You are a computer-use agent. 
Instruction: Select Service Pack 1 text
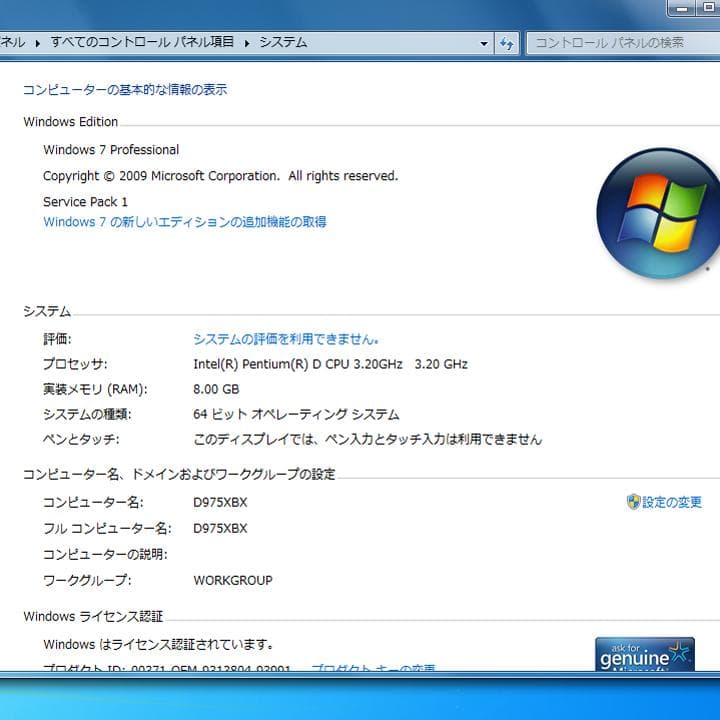pos(85,202)
